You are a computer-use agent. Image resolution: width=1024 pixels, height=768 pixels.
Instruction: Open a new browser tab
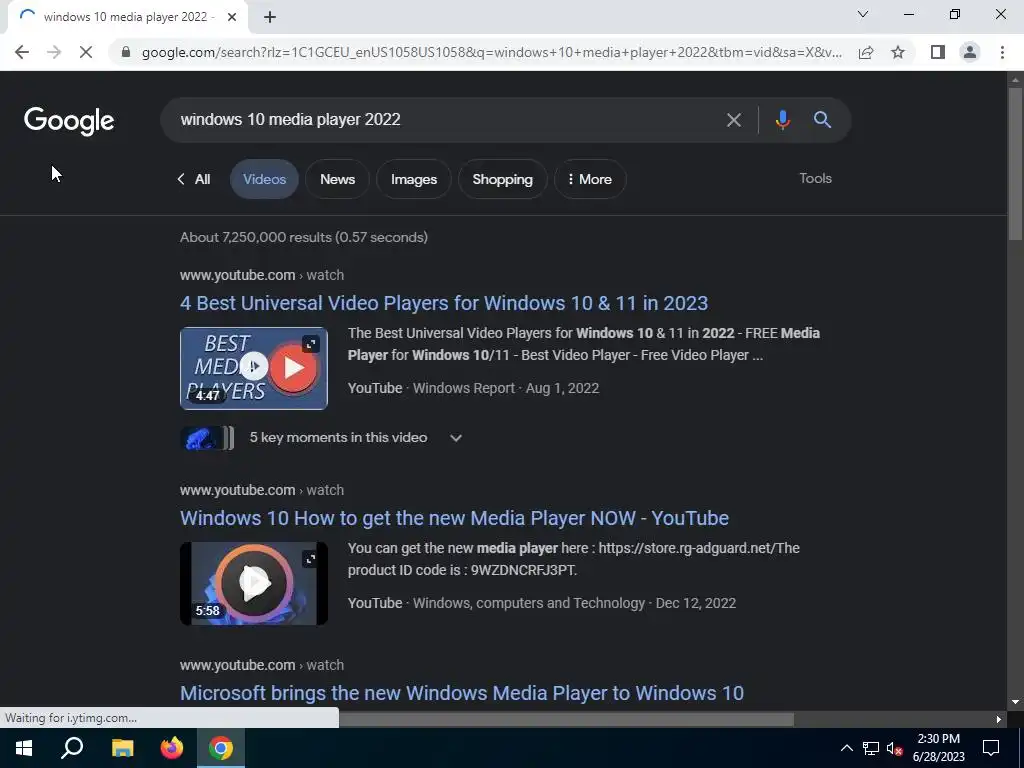(270, 17)
